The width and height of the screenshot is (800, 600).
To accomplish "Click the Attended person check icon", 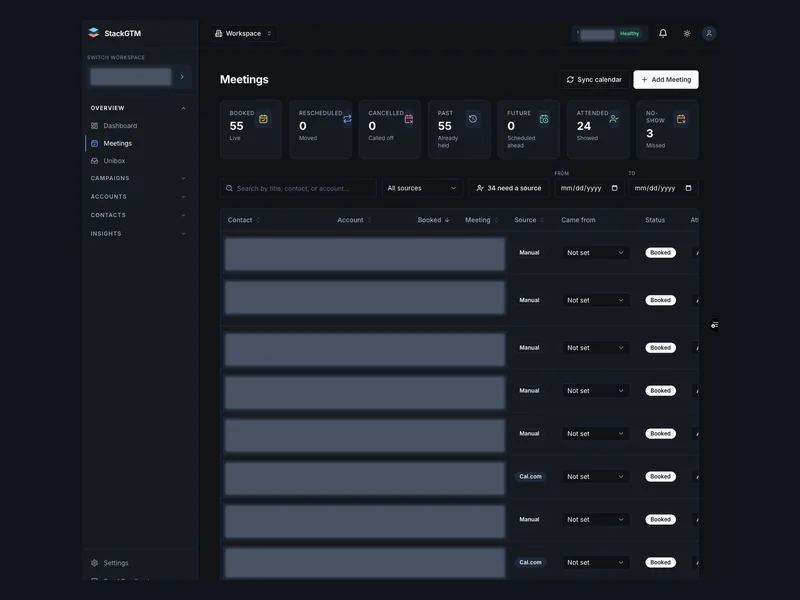I will 614,119.
